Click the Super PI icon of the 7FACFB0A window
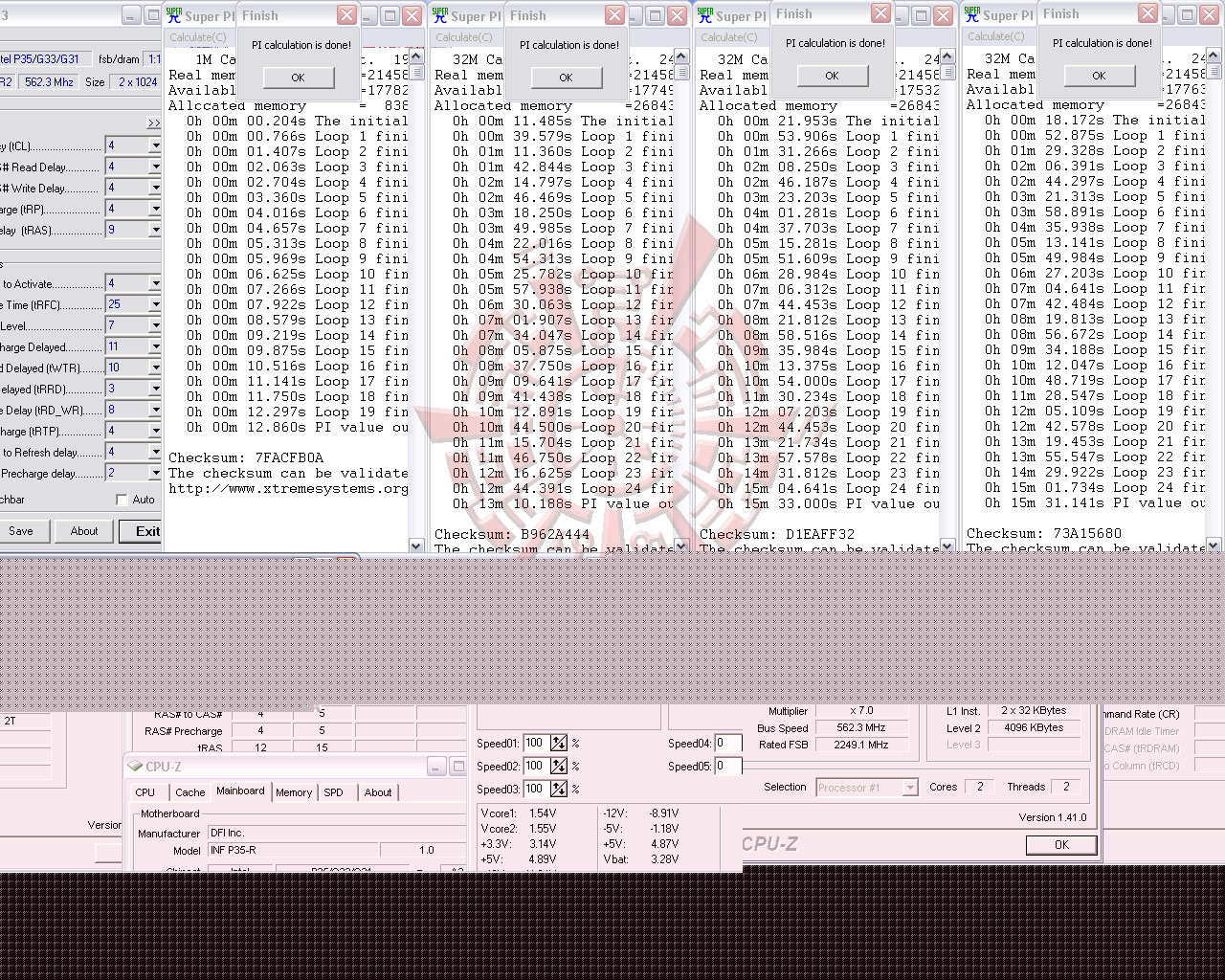 pos(174,15)
